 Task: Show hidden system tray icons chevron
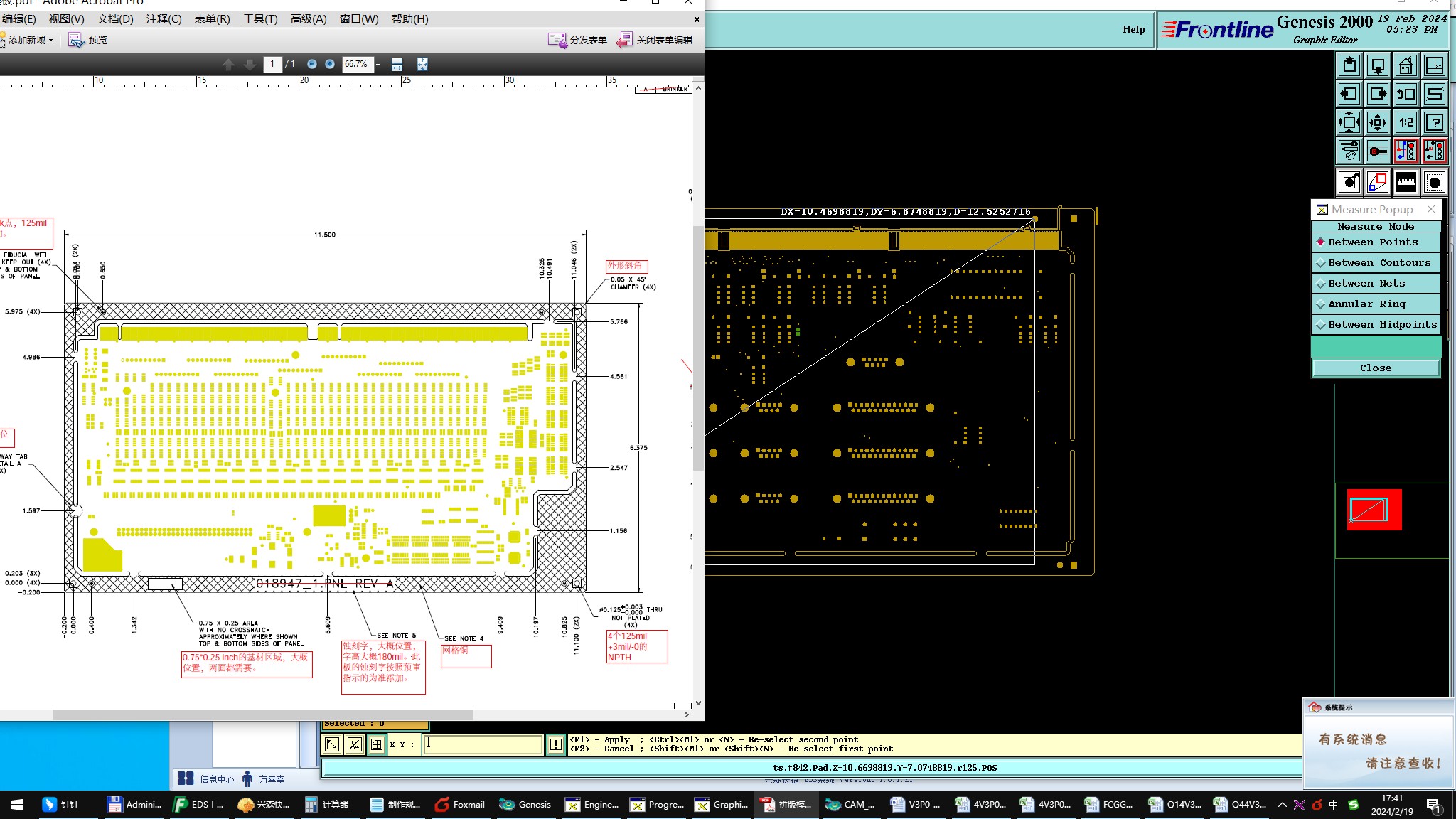pos(1282,805)
